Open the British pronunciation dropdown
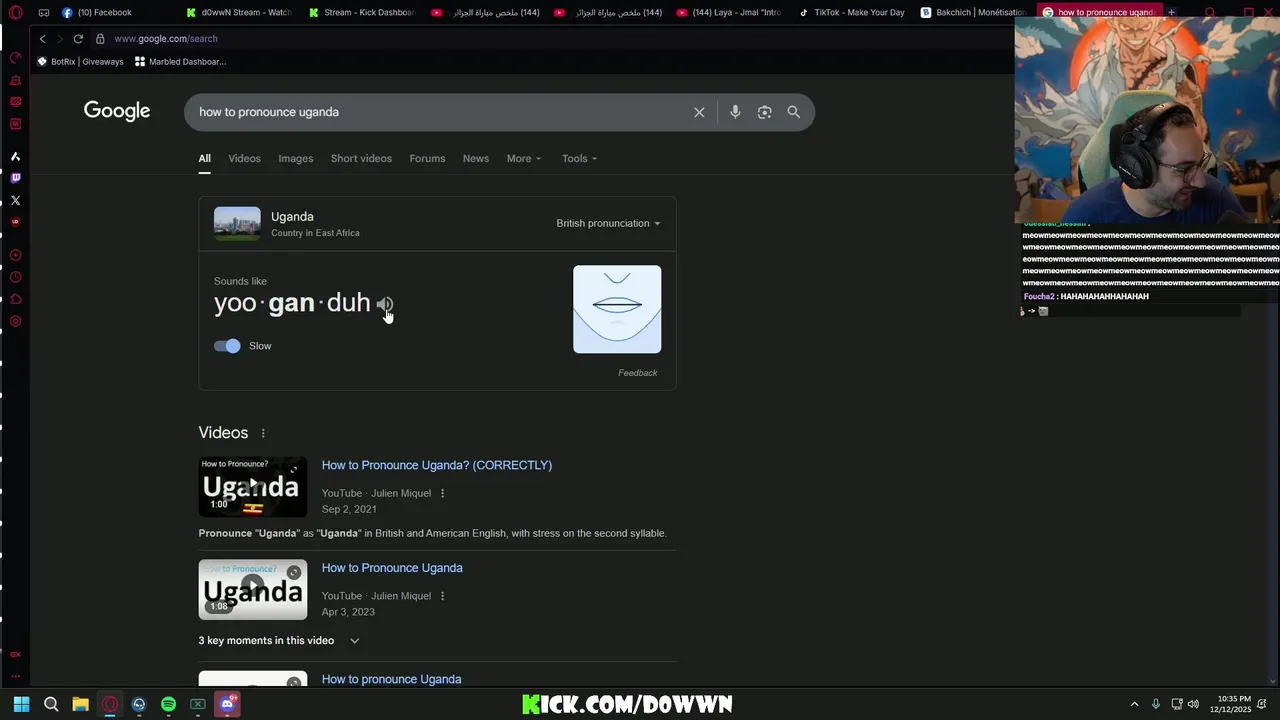This screenshot has height=720, width=1280. point(608,223)
